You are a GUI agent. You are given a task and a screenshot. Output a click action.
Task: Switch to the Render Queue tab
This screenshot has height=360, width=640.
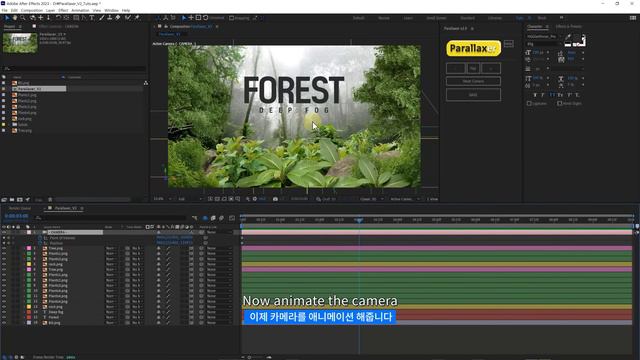point(20,208)
